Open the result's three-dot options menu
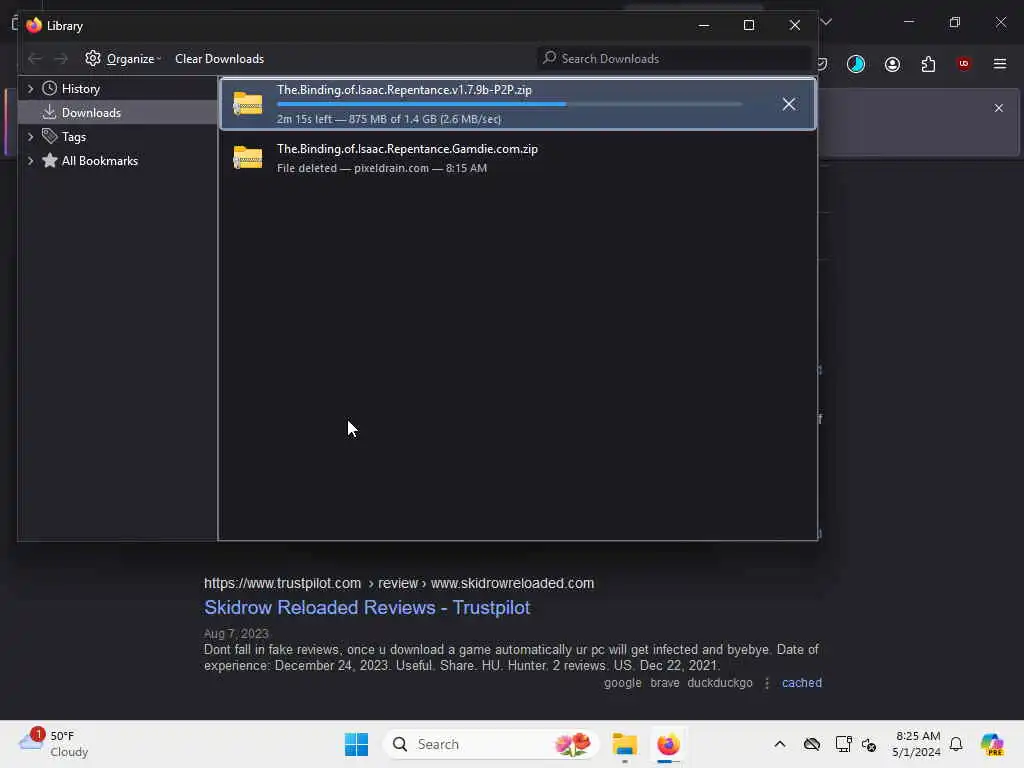Viewport: 1024px width, 768px height. (x=767, y=682)
